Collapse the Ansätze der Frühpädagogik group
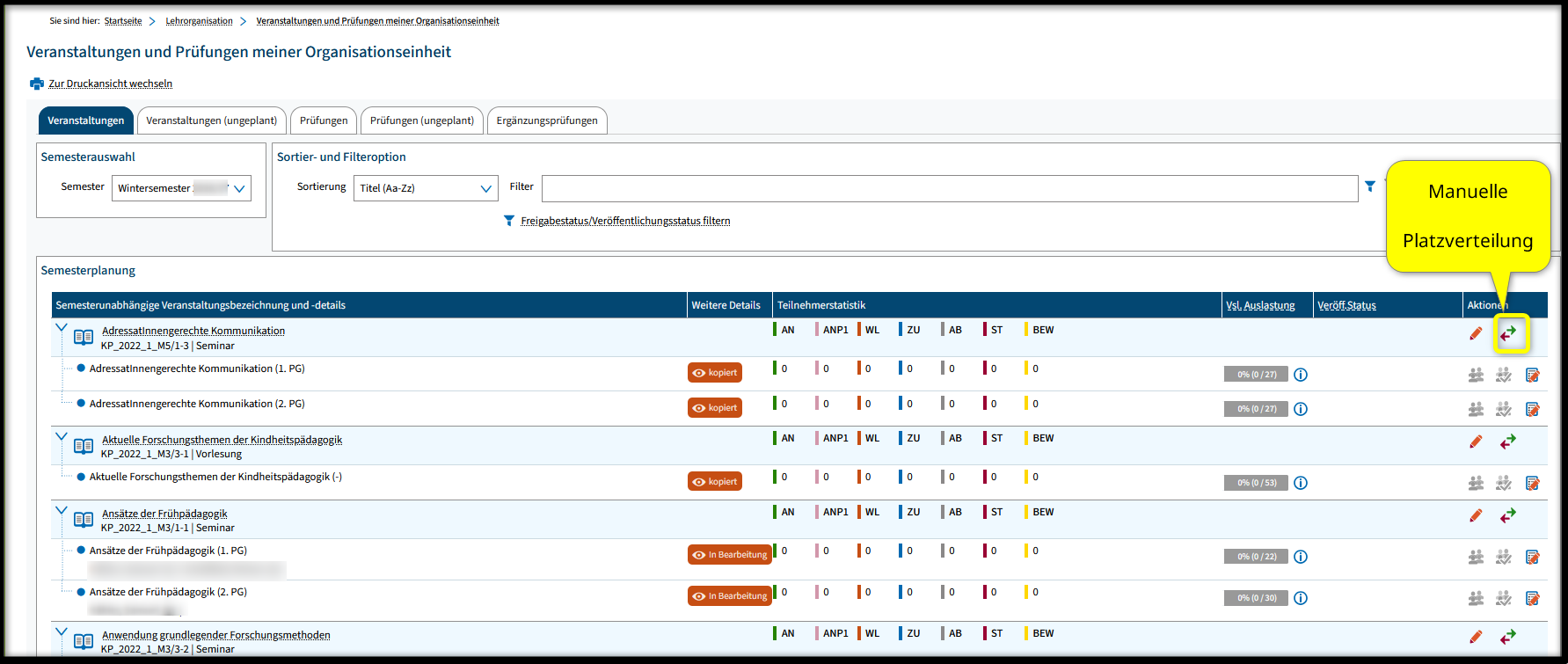 coord(62,511)
